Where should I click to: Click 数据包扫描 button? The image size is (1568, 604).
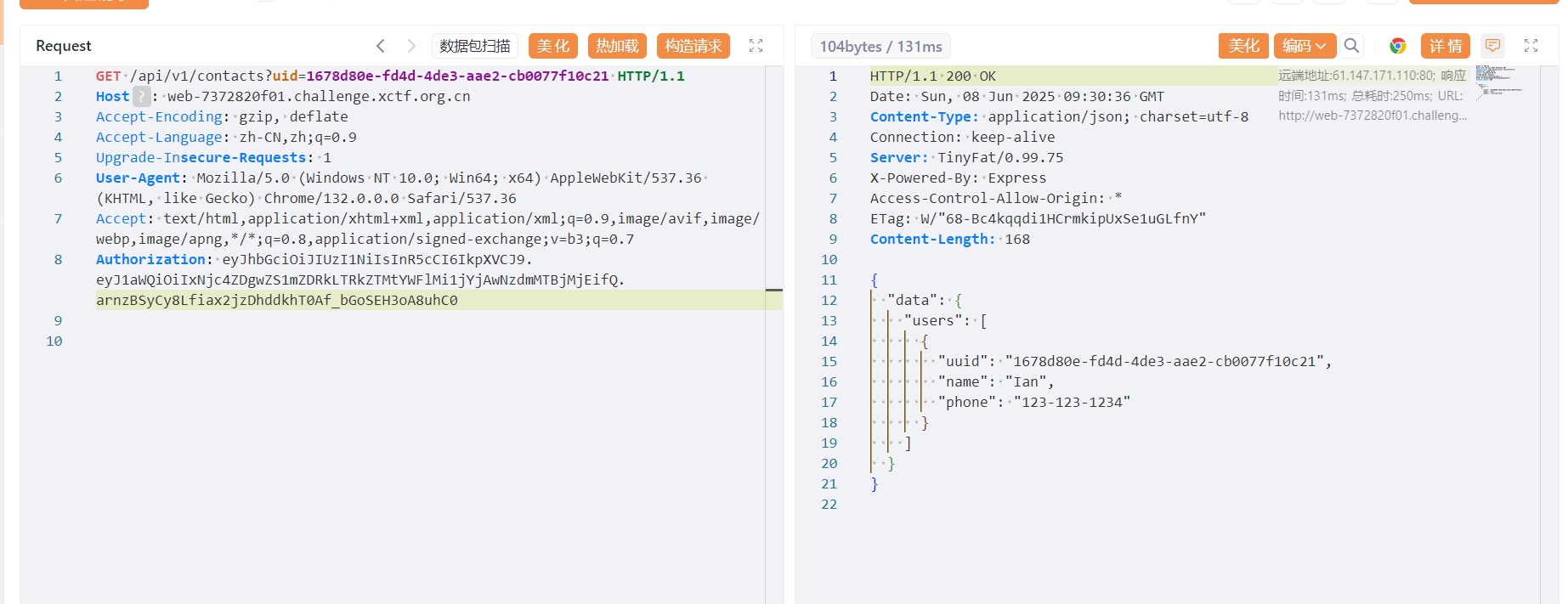pyautogui.click(x=475, y=46)
